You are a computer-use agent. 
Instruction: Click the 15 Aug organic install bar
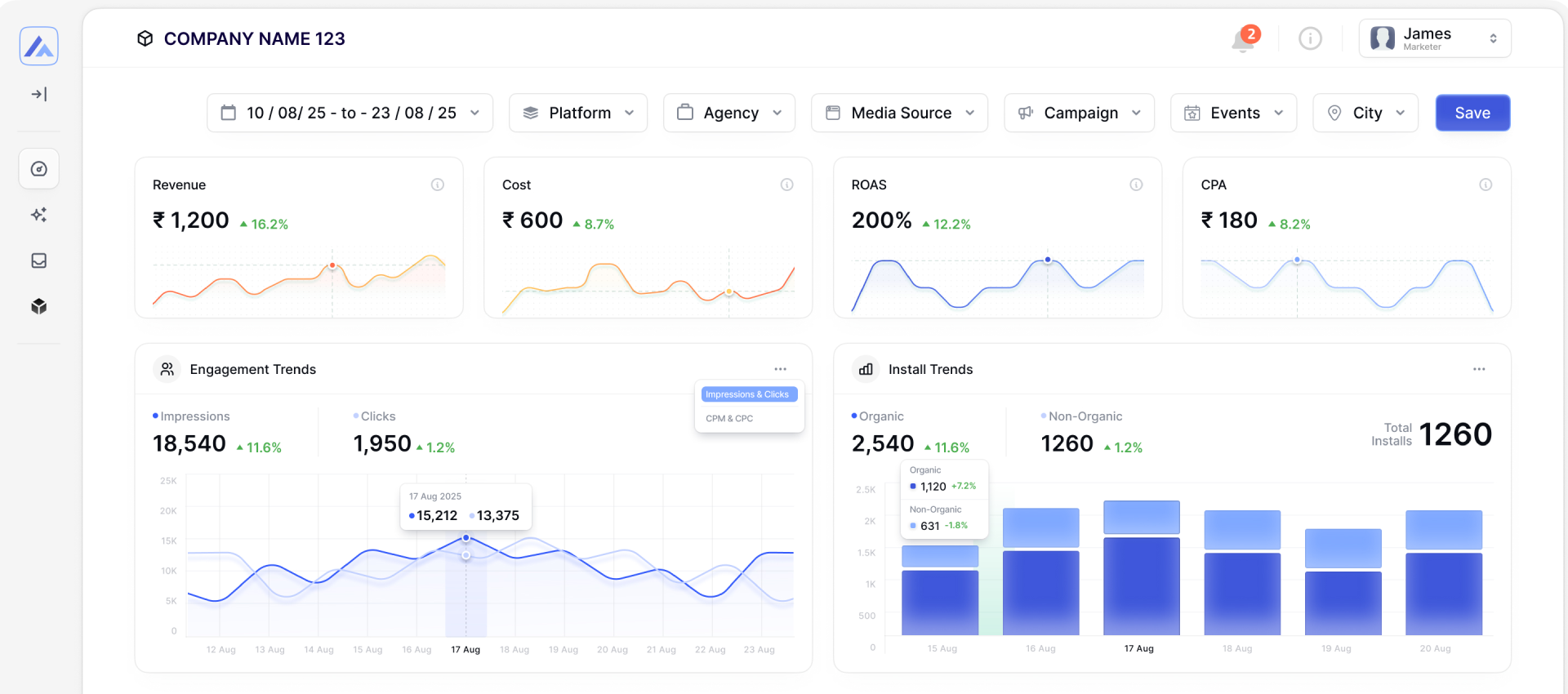click(x=940, y=602)
